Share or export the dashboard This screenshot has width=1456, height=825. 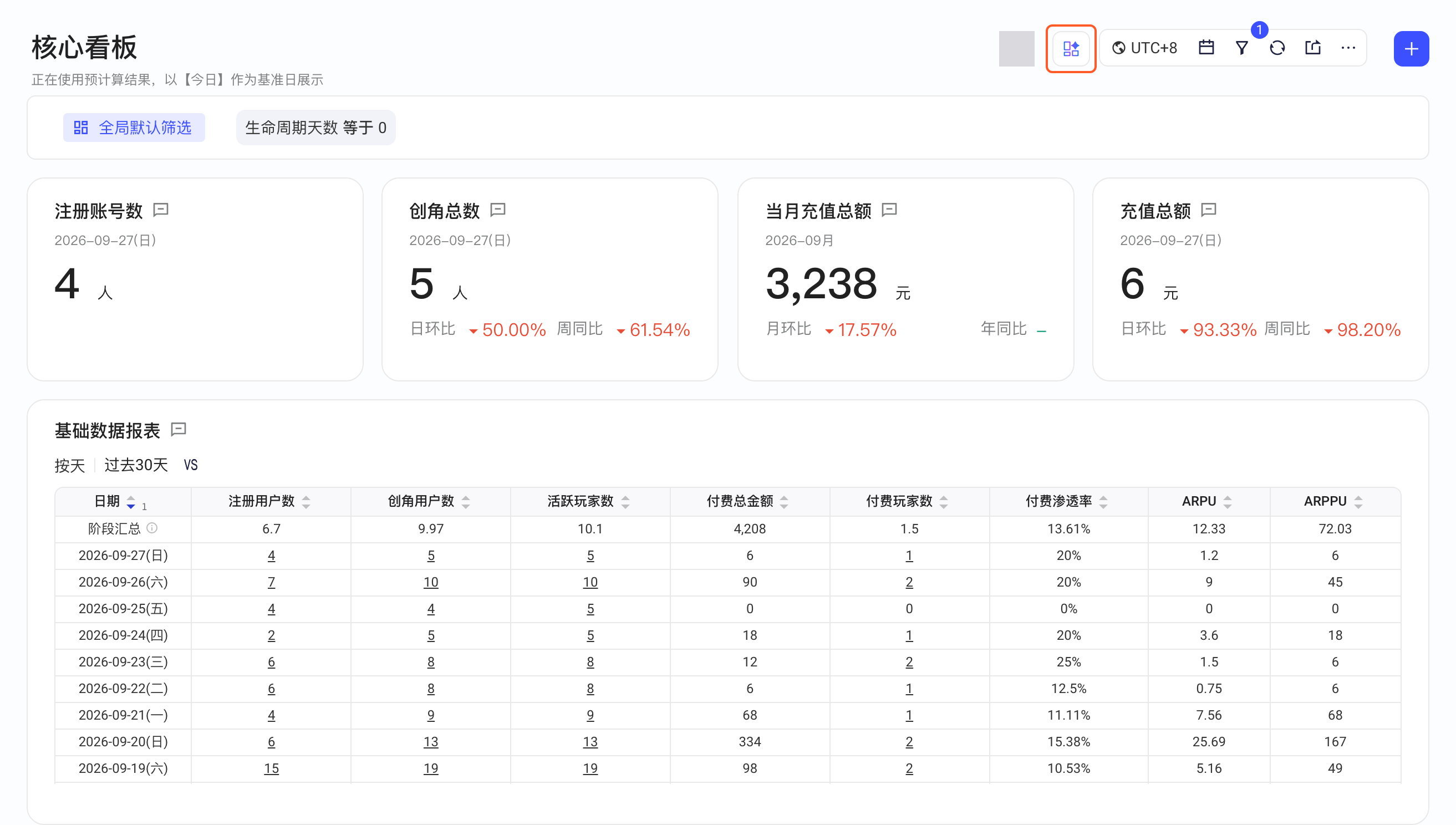[1312, 48]
